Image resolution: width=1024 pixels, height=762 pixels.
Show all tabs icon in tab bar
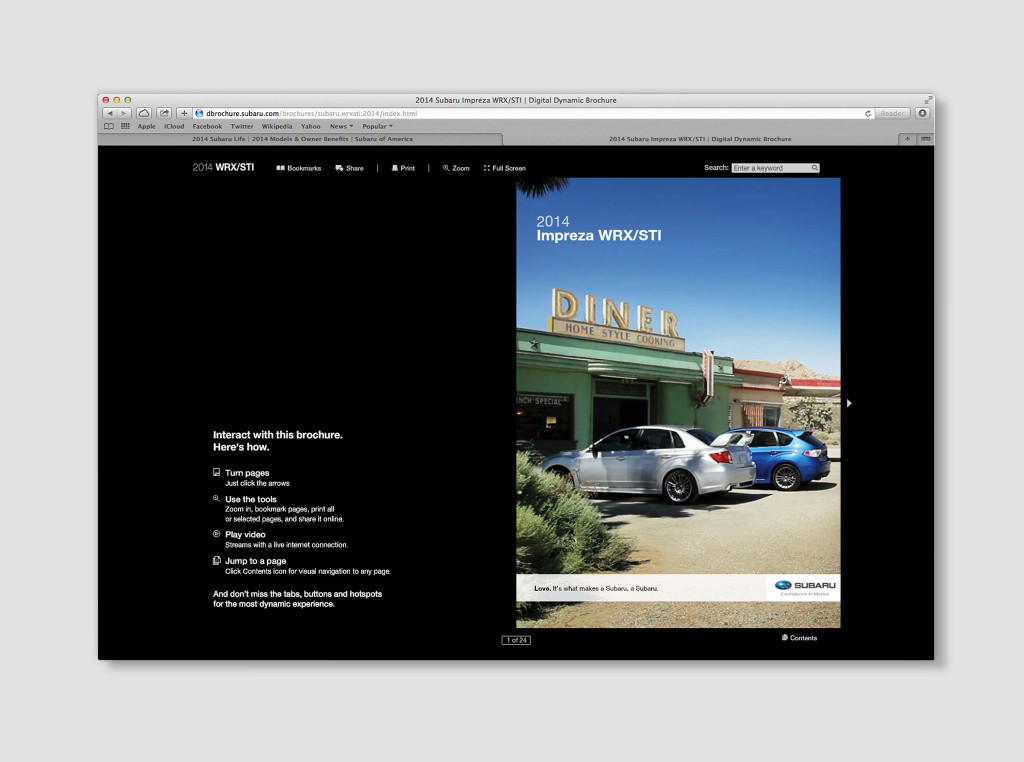[925, 139]
